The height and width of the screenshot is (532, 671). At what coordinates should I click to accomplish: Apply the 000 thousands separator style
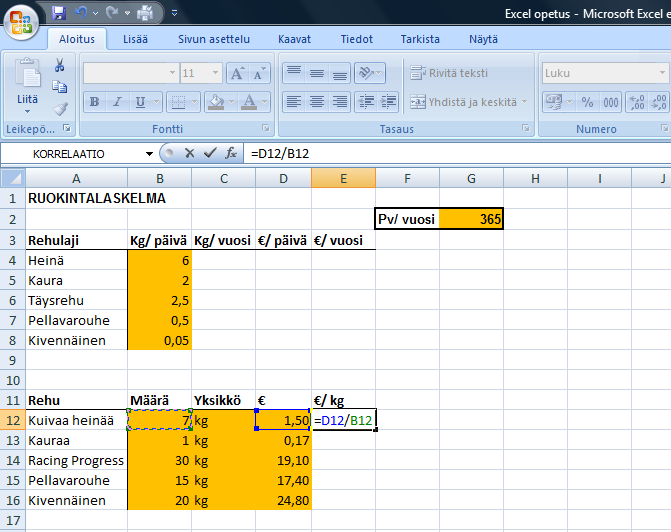click(611, 102)
